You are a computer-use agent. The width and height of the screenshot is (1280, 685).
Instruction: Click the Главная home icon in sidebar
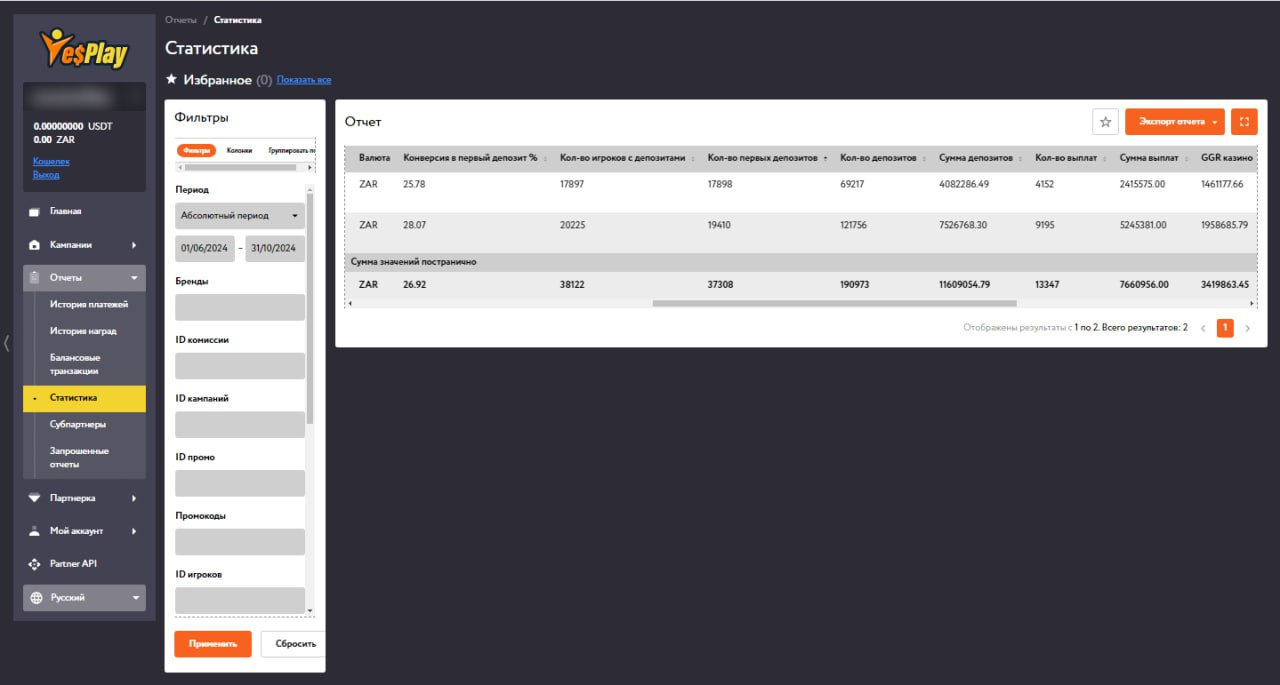35,212
